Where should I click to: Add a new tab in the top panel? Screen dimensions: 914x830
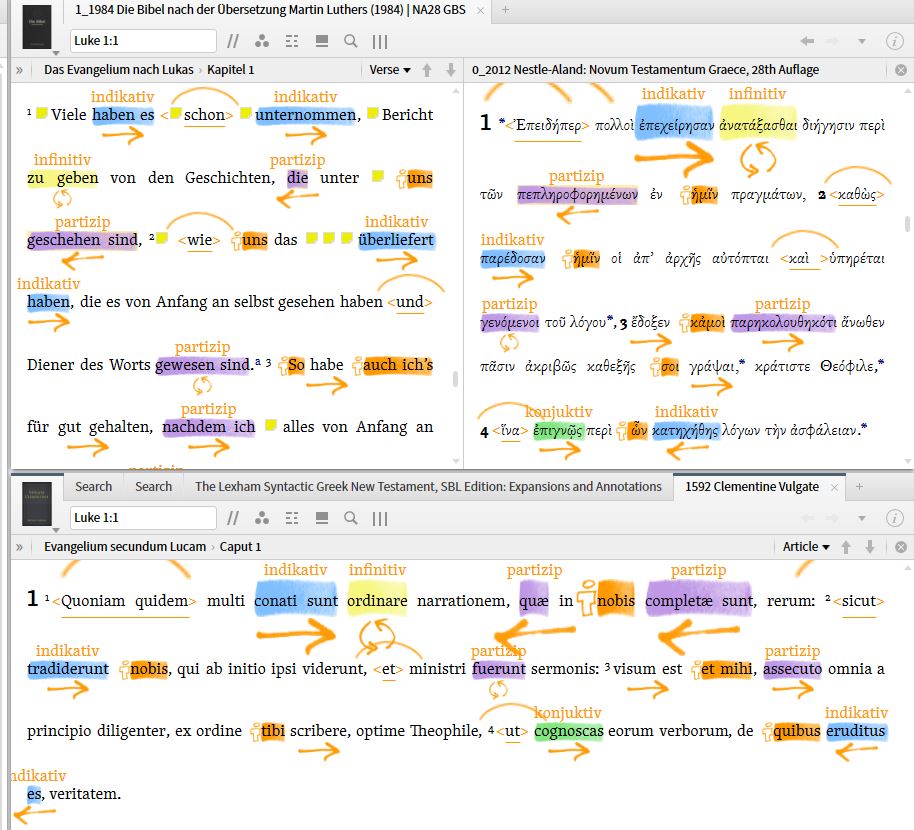(x=505, y=10)
